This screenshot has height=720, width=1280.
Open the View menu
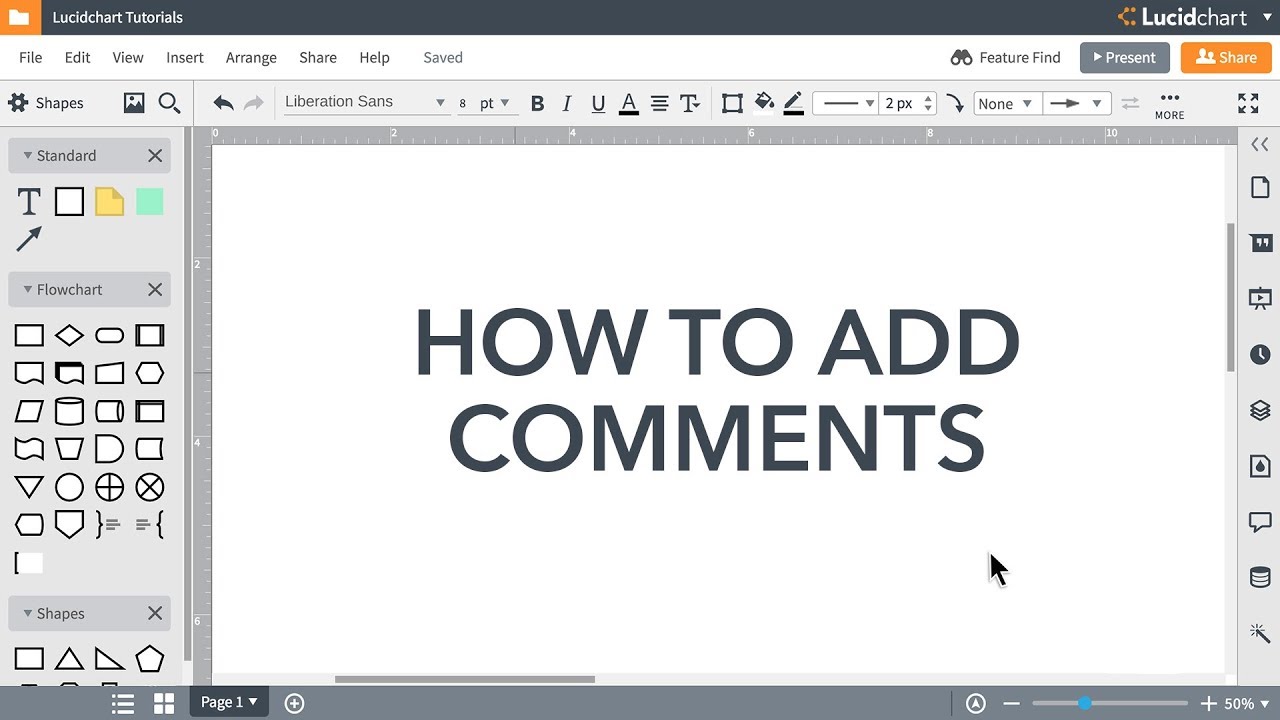128,58
